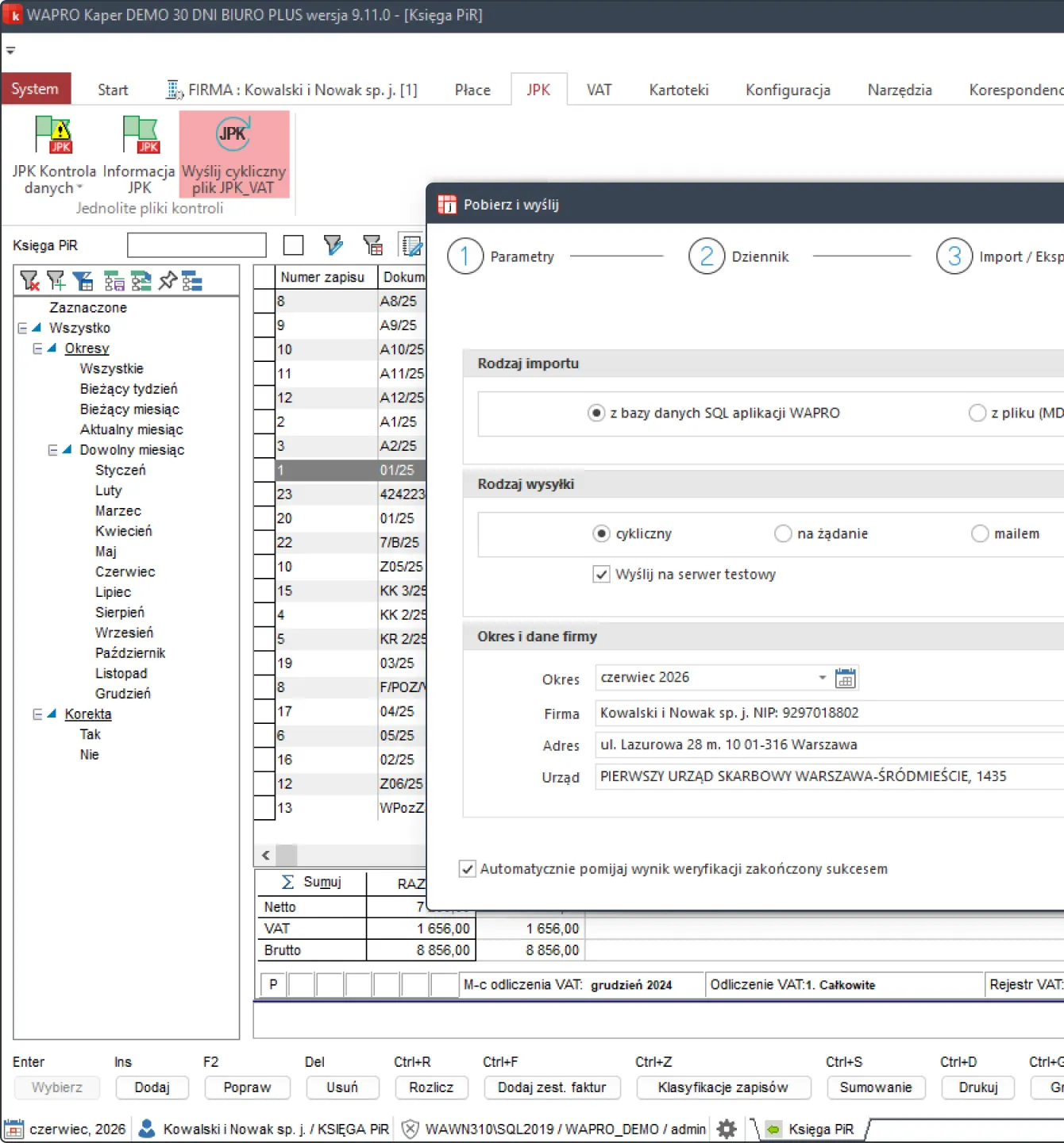Click the Sumuj sigma icon
This screenshot has height=1143, width=1064.
(x=287, y=882)
